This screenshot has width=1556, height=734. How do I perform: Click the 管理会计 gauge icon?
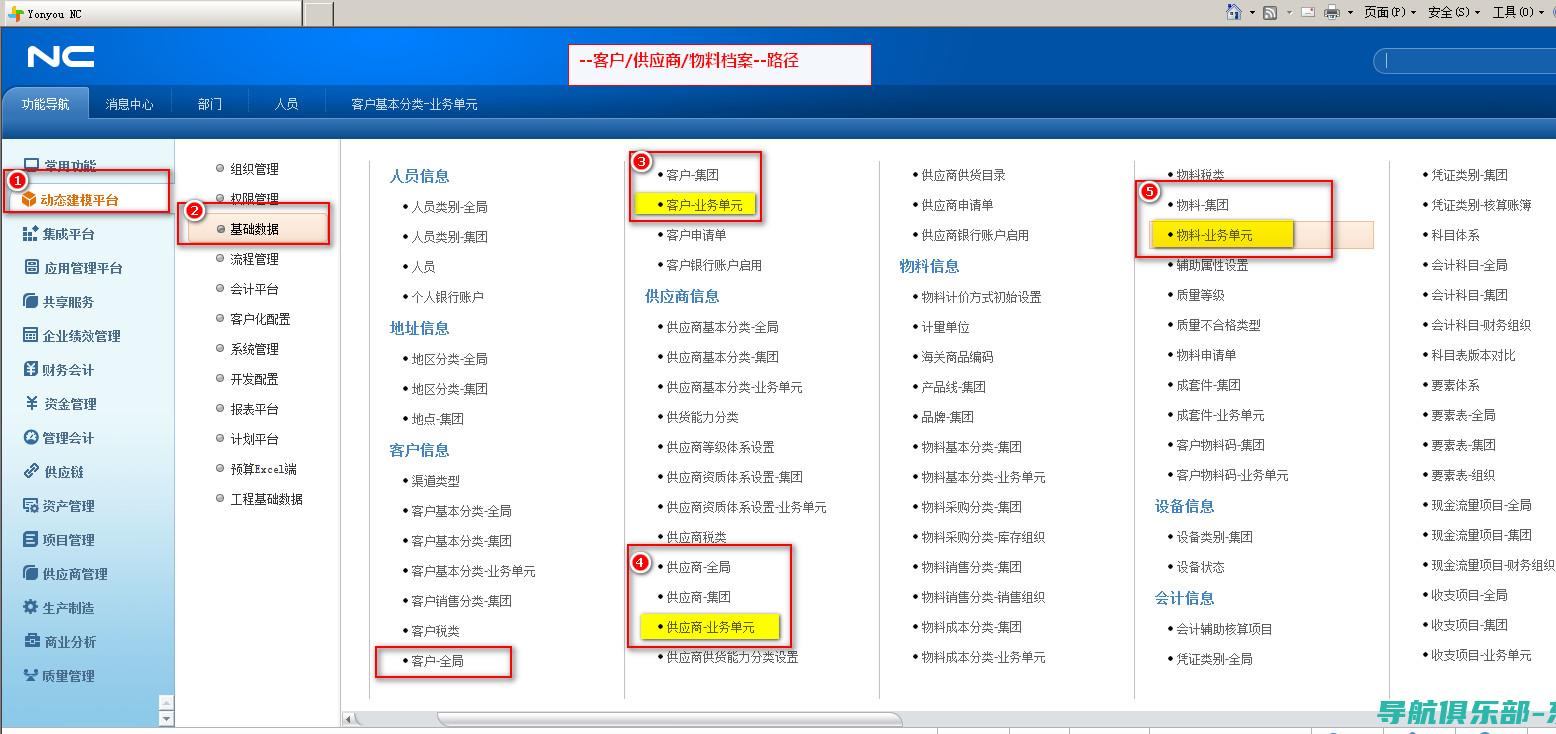[x=31, y=437]
